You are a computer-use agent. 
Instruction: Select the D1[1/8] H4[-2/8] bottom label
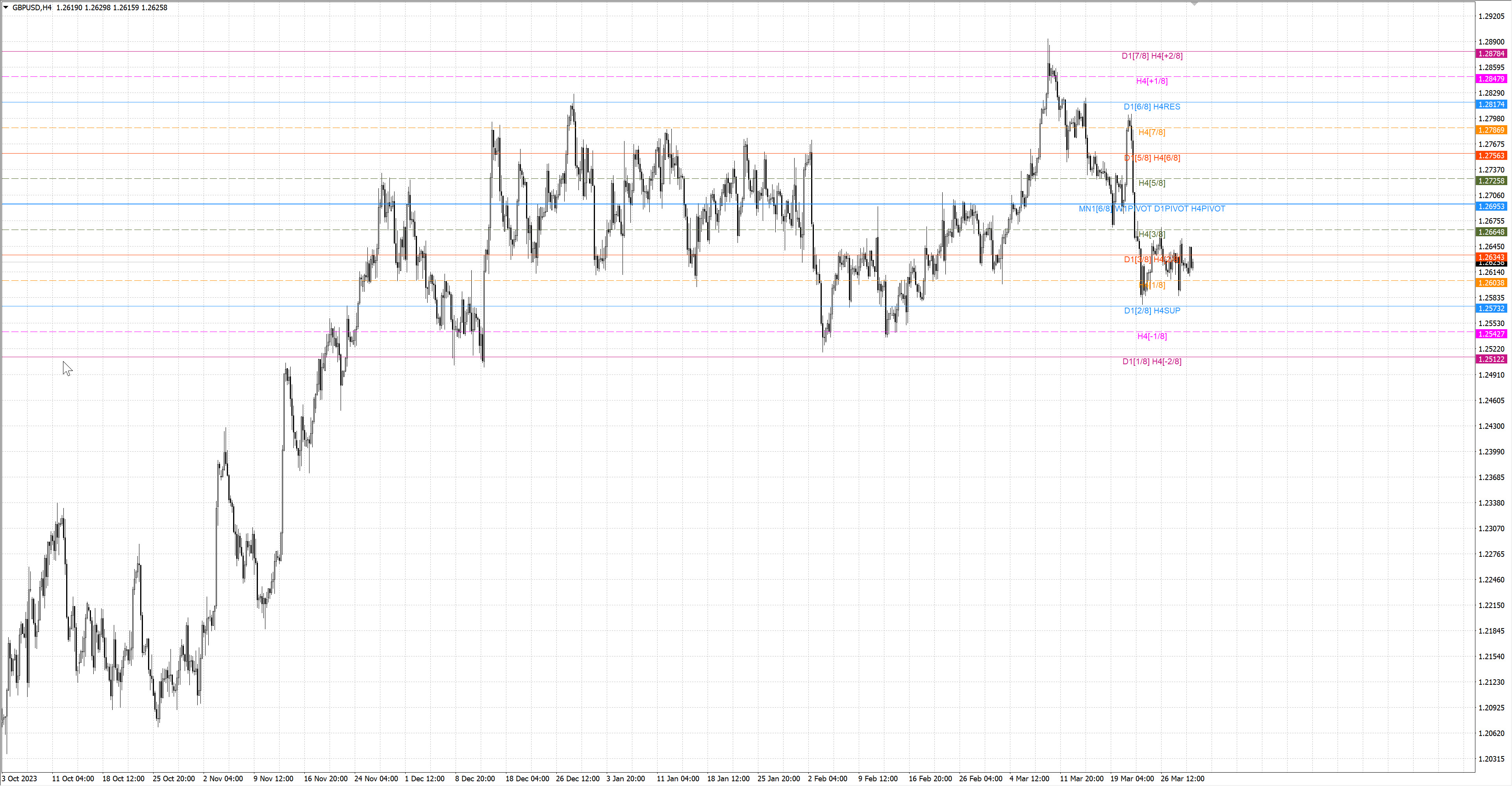click(1152, 361)
